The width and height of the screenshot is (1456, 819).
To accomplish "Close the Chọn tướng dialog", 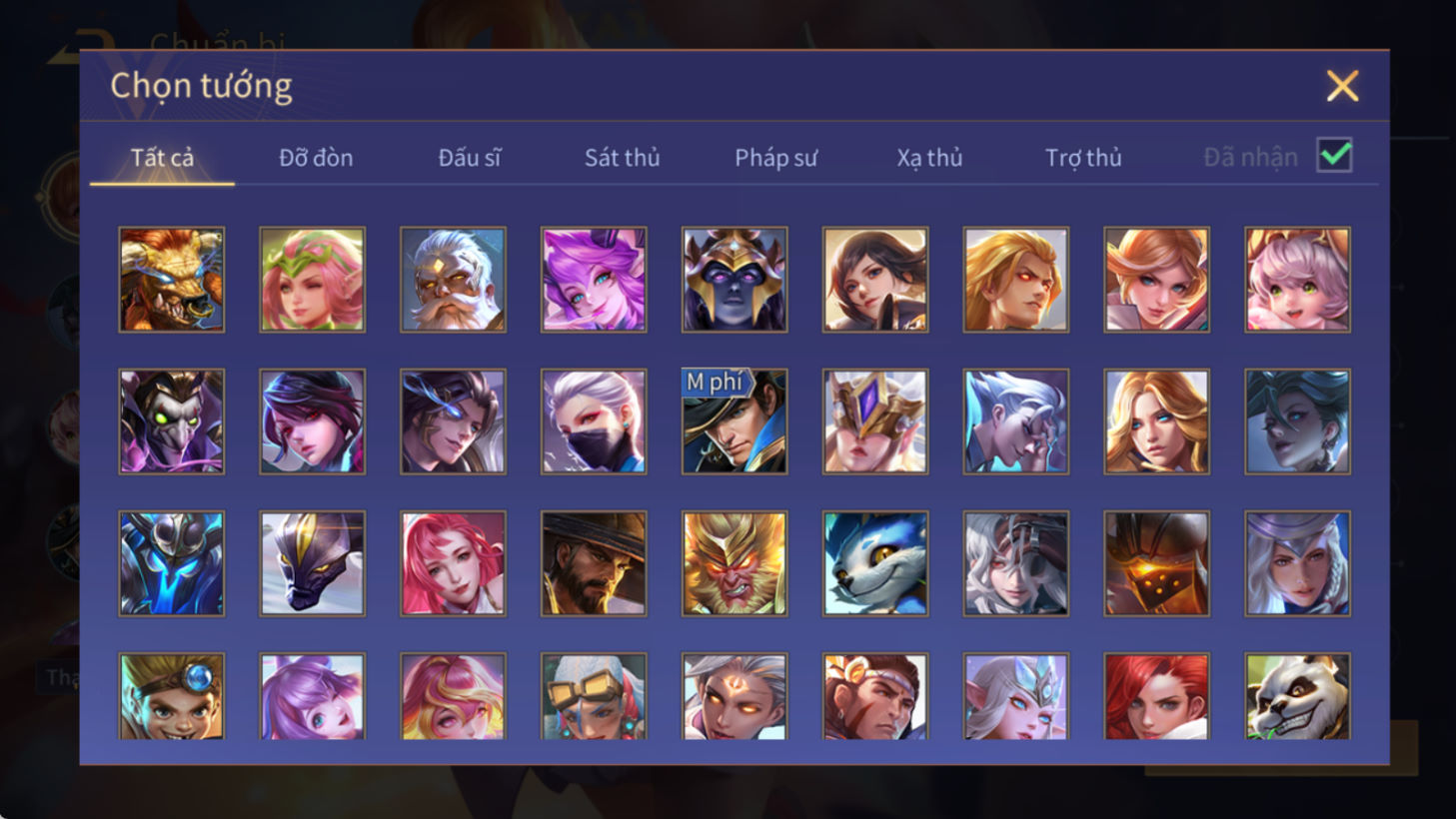I will [1342, 86].
